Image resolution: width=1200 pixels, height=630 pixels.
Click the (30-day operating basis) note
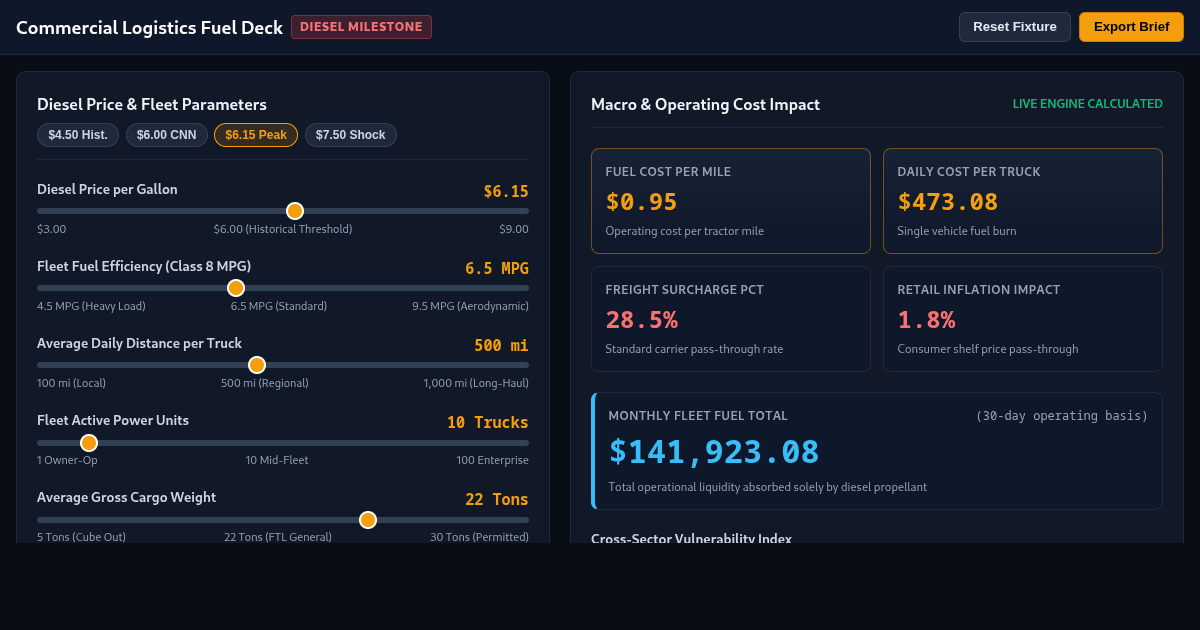[x=1062, y=416]
